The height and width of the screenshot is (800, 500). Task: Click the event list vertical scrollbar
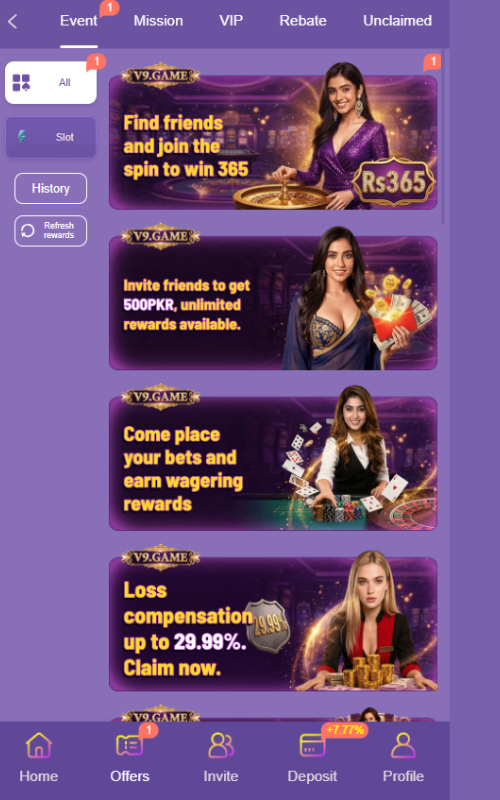[x=443, y=138]
